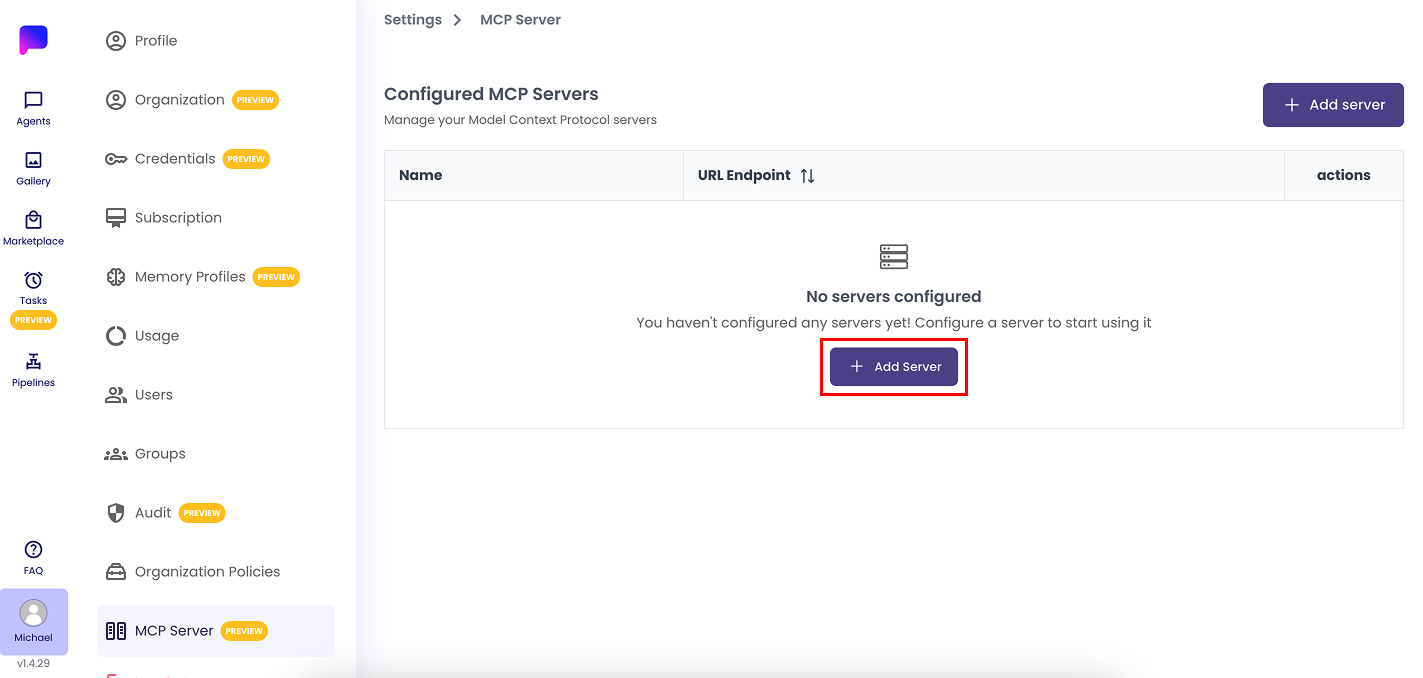Click the actions column header
The height and width of the screenshot is (678, 1423).
[x=1344, y=176]
